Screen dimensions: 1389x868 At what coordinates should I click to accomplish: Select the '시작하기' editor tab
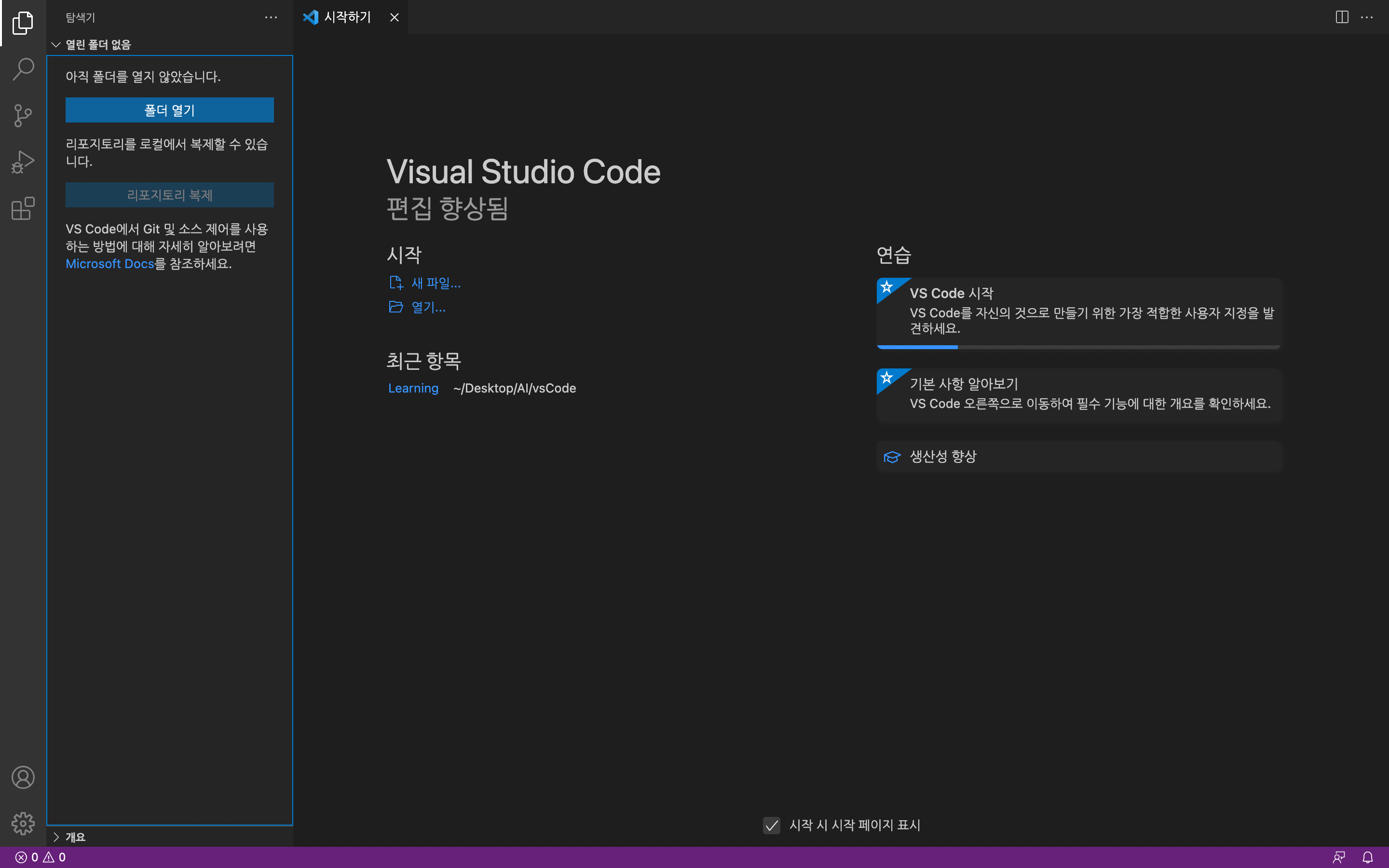347,17
